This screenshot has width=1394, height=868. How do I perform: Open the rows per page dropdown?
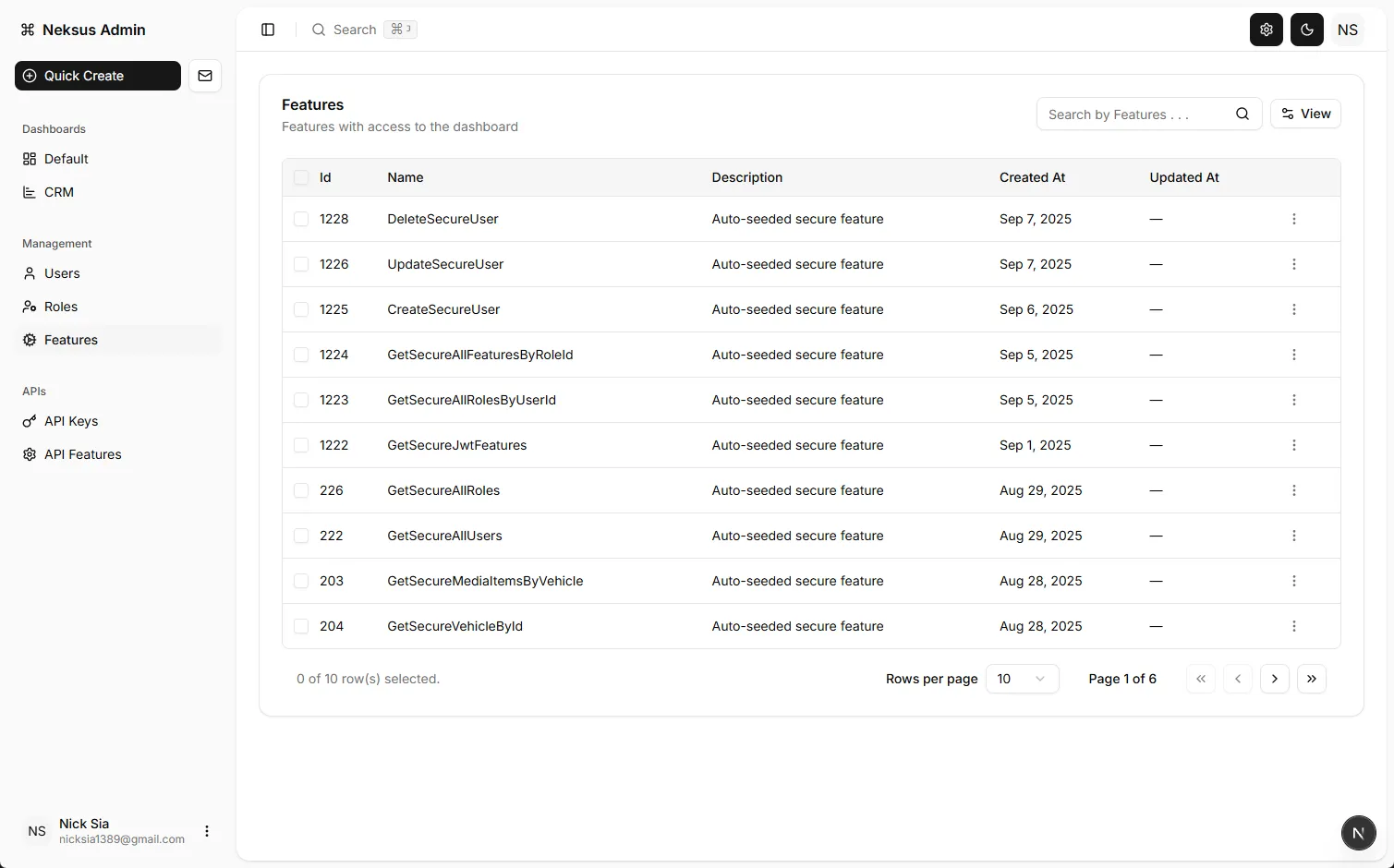point(1022,679)
